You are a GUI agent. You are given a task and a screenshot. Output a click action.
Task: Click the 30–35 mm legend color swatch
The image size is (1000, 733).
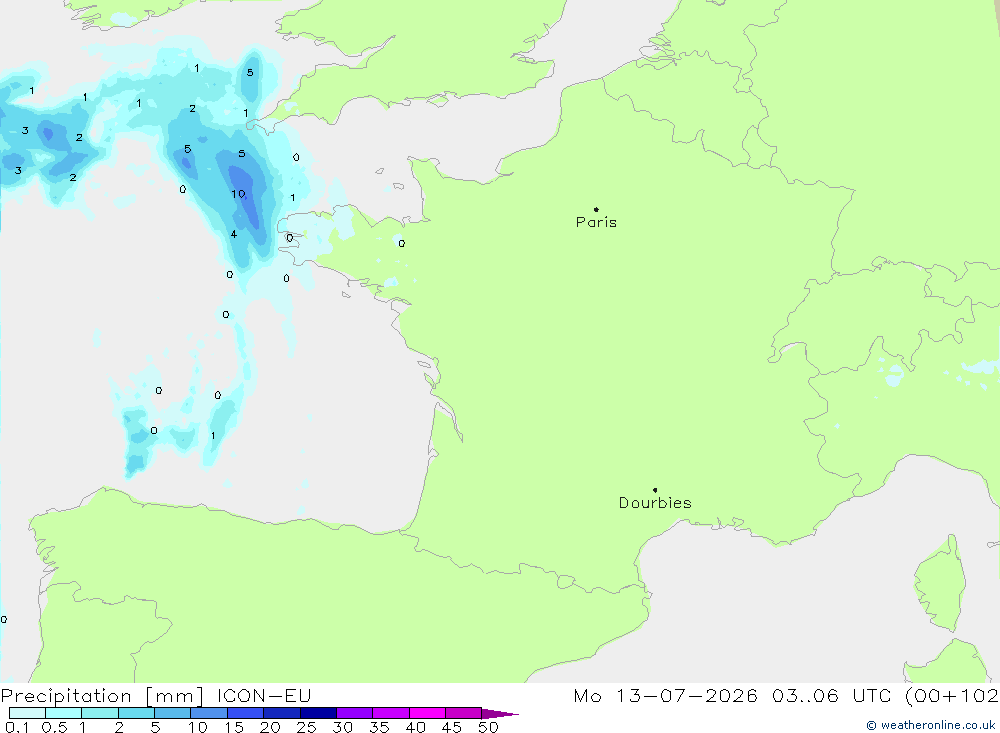tap(355, 713)
